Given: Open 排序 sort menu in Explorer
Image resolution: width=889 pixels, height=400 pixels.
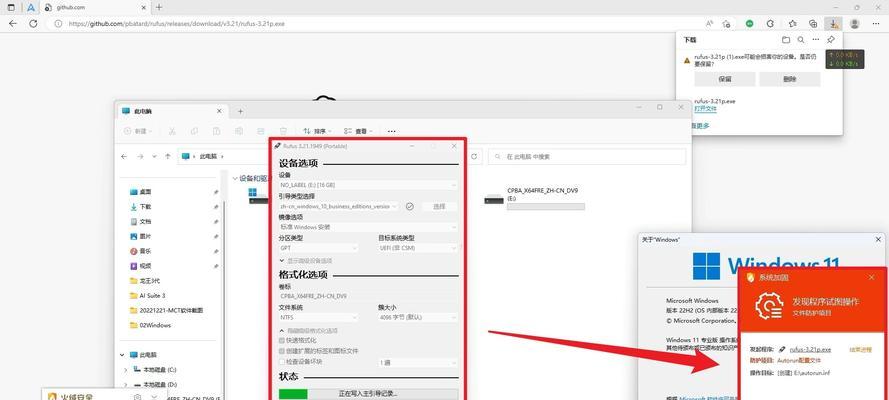Looking at the screenshot, I should pyautogui.click(x=318, y=131).
